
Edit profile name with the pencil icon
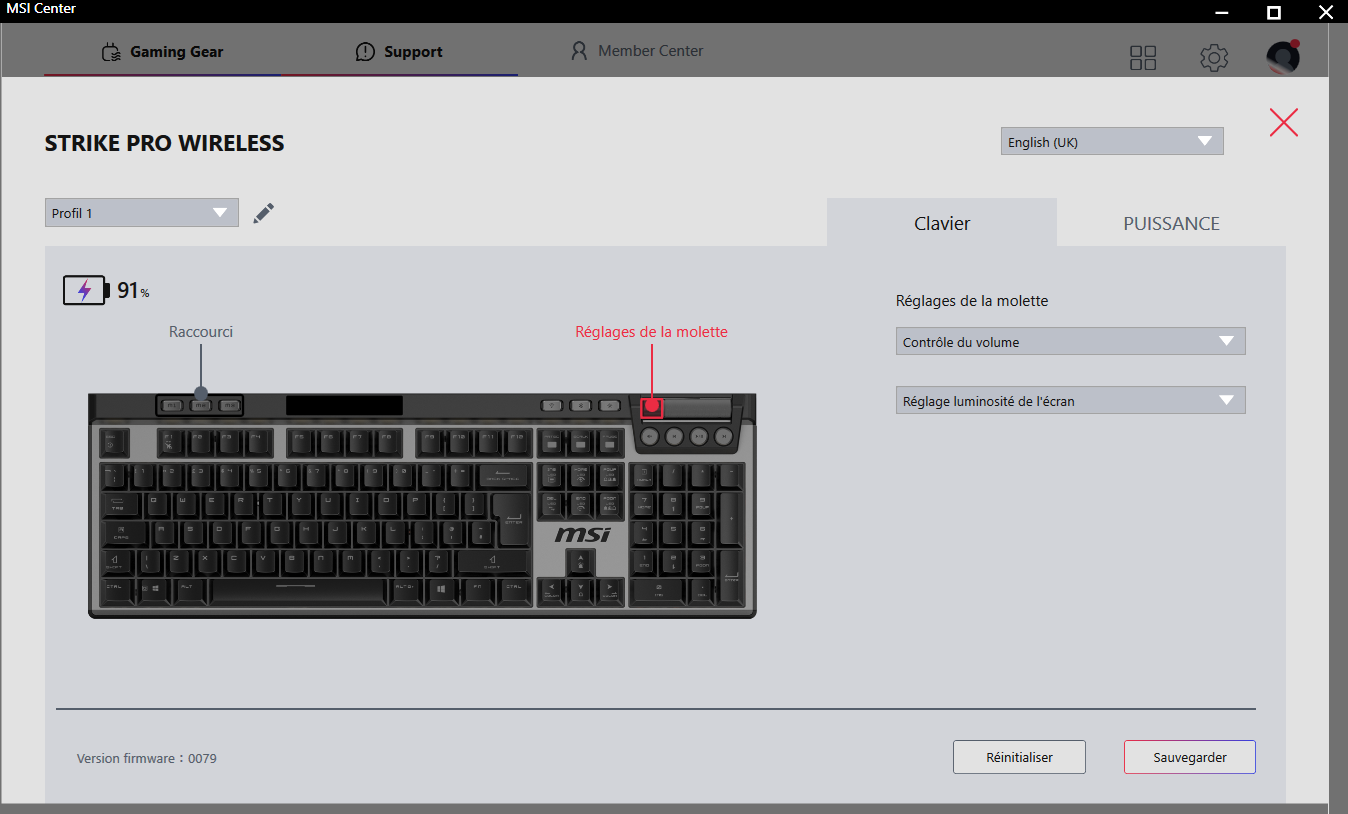tap(263, 213)
